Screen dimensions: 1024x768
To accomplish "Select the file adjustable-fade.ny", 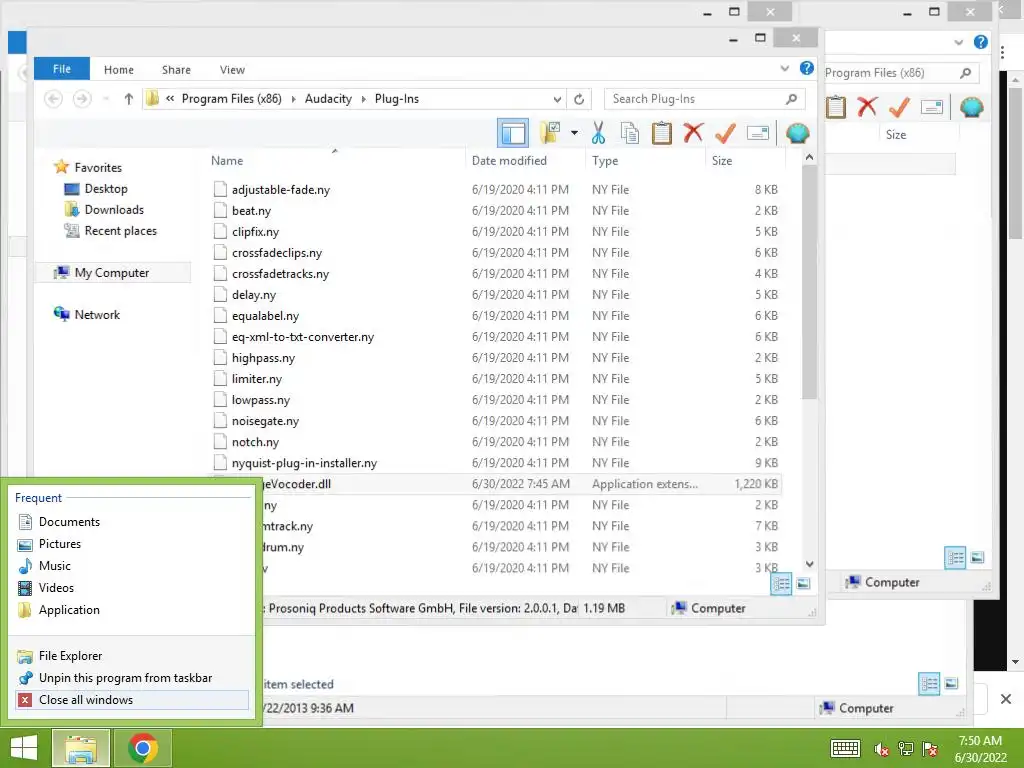I will click(x=281, y=190).
